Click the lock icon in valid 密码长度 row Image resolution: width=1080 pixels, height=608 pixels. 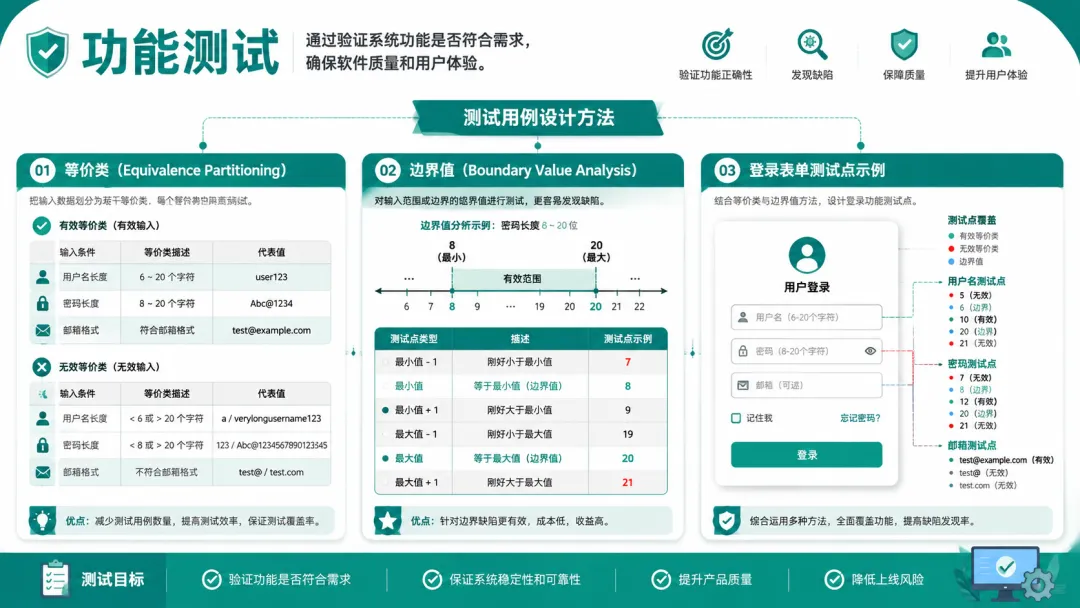pos(43,303)
